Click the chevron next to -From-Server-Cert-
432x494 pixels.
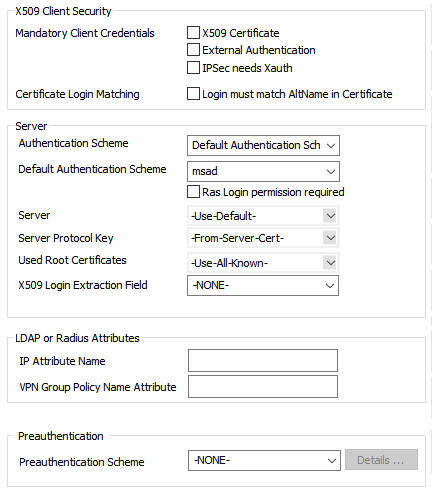pos(330,238)
